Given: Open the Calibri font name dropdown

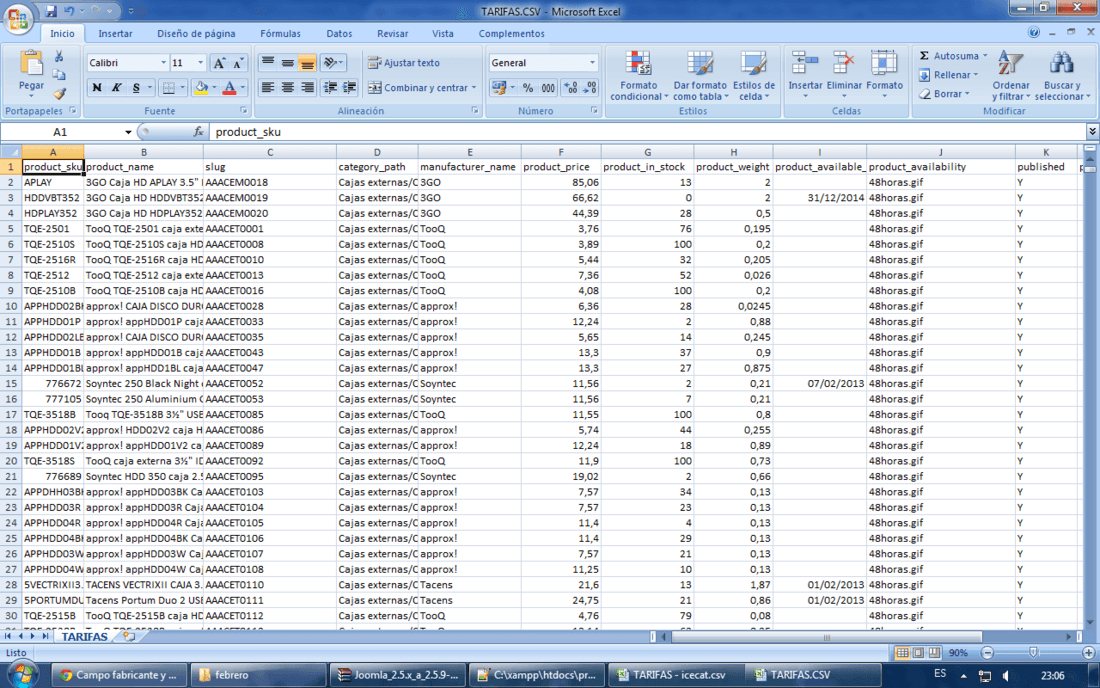Looking at the screenshot, I should [x=163, y=63].
